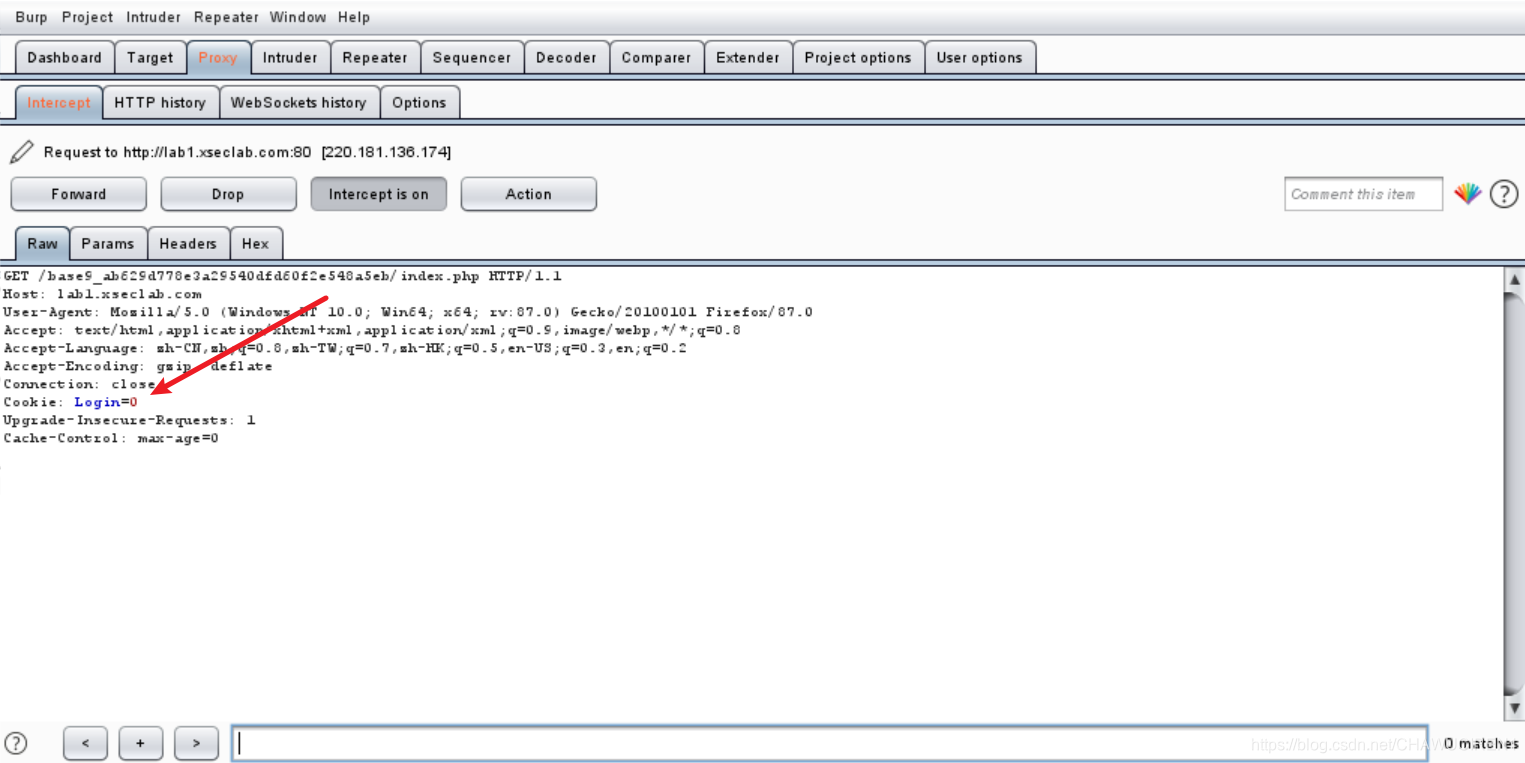Screen dimensions: 1525x763
Task: Open the help icon beside comment field
Action: (x=1504, y=194)
